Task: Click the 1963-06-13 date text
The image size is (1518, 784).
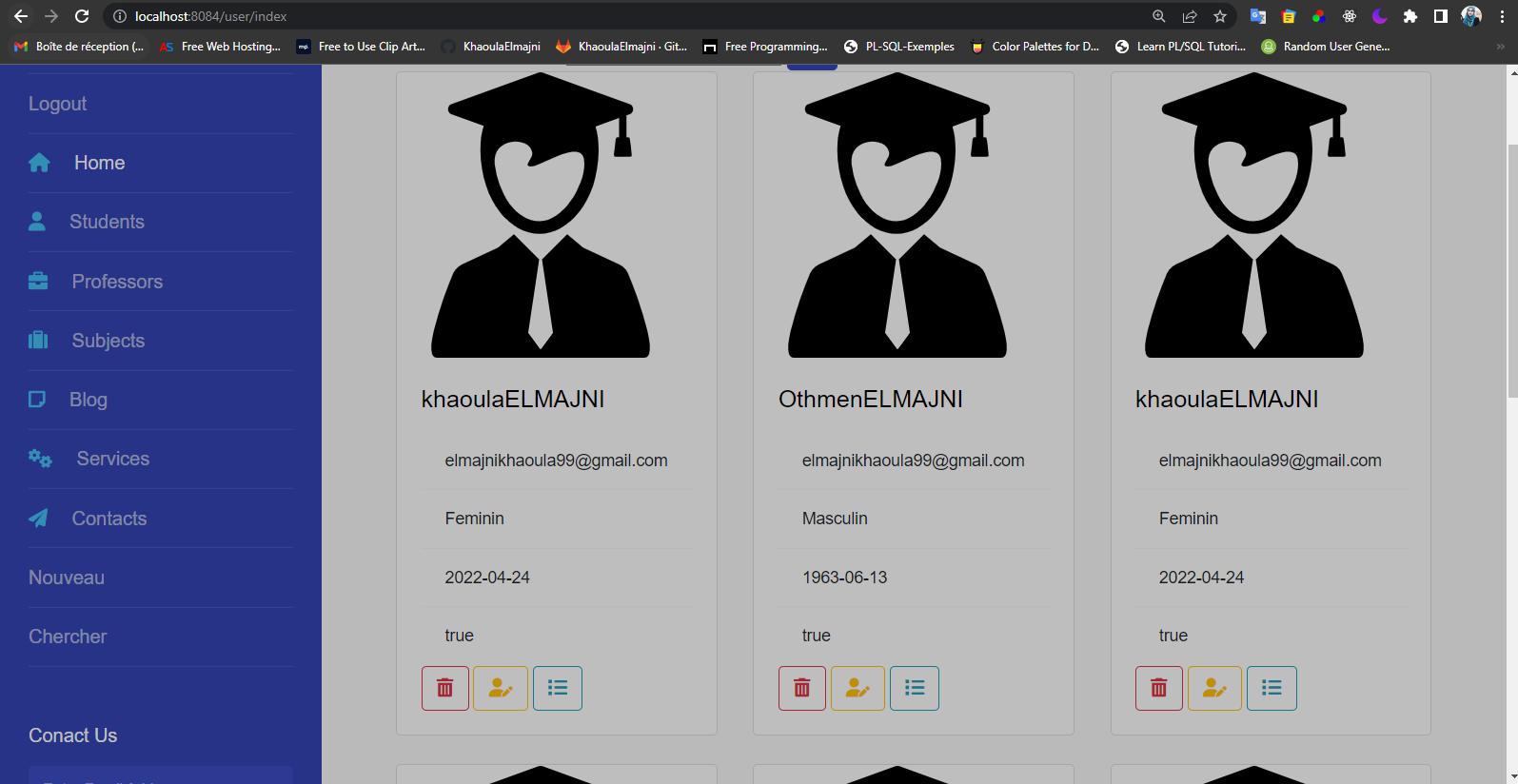Action: click(x=844, y=578)
